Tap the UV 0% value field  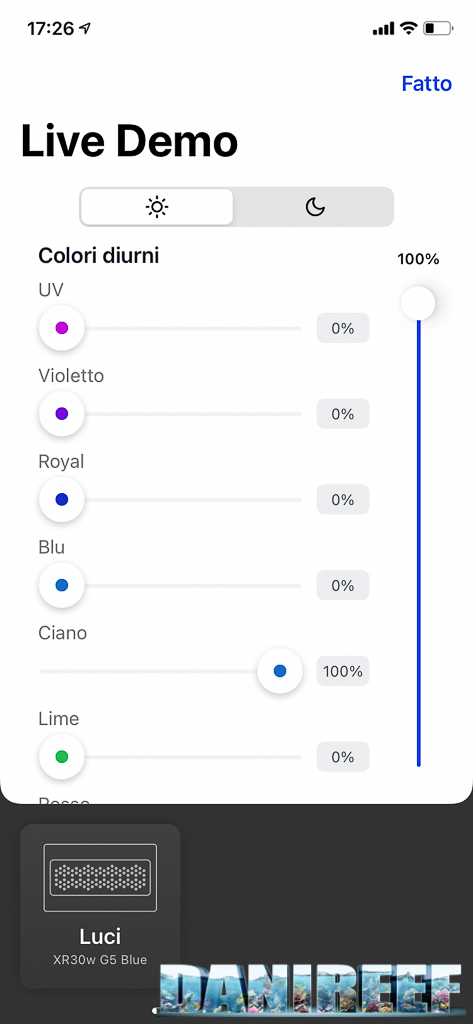343,328
